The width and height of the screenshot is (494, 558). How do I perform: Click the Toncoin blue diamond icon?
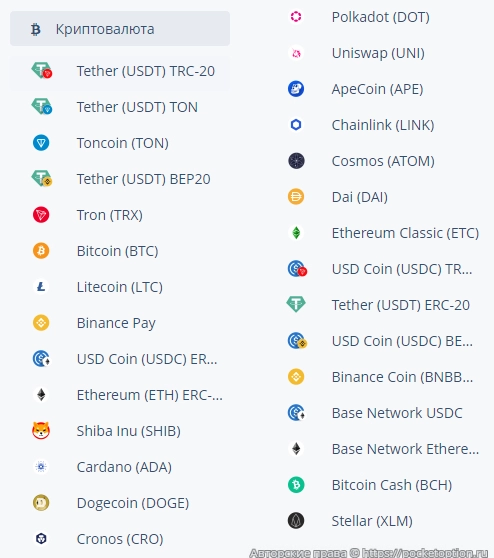(41, 143)
